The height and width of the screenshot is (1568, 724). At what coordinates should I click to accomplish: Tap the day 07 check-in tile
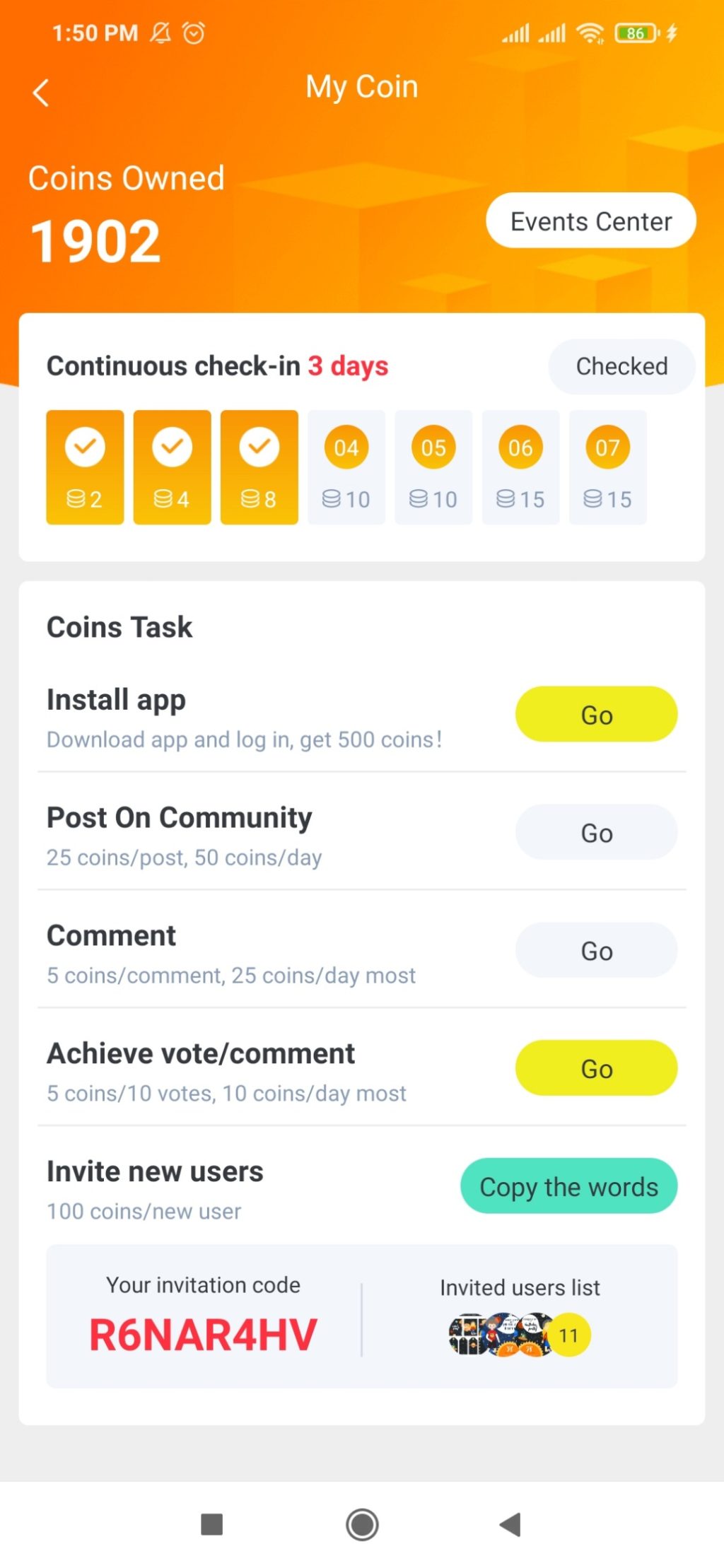(x=607, y=467)
